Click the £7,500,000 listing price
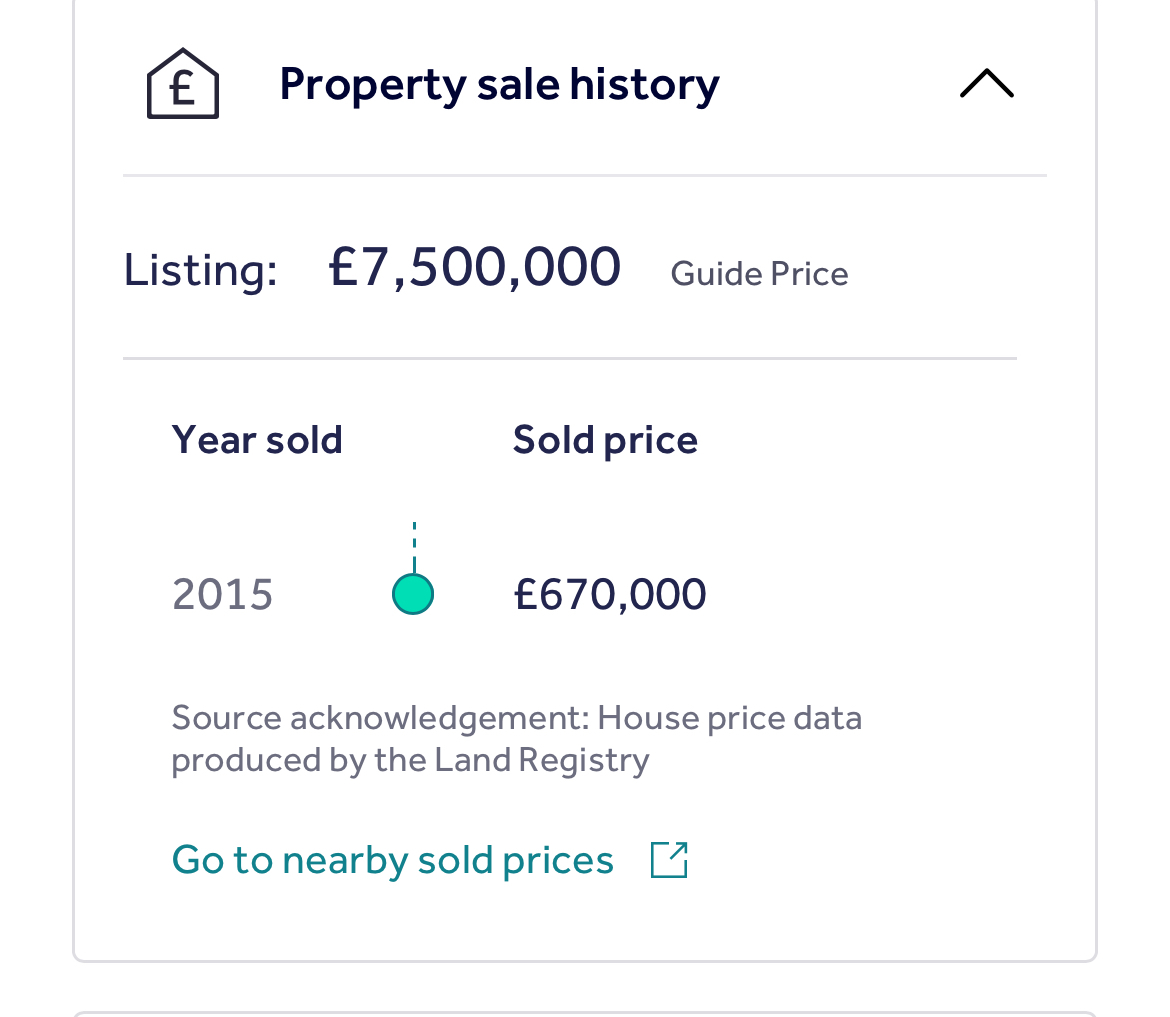The height and width of the screenshot is (1017, 1170). tap(475, 267)
